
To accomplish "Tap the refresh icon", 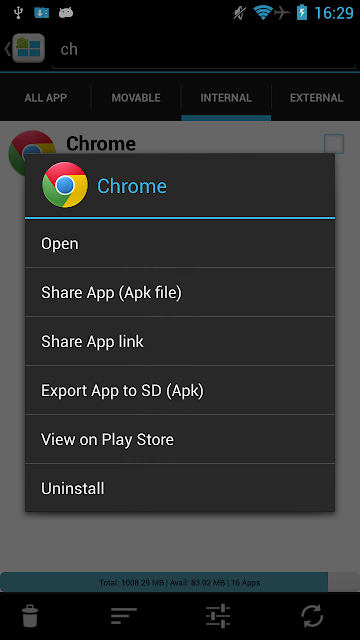I will tap(312, 616).
